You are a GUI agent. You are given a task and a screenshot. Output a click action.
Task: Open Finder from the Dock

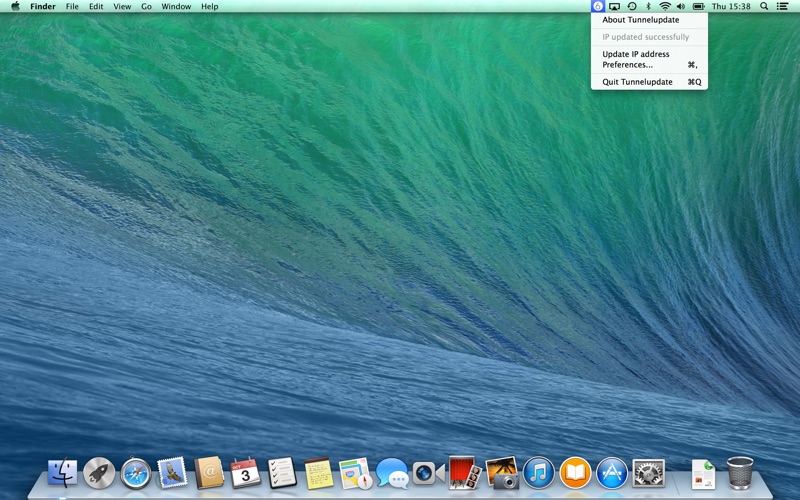pyautogui.click(x=63, y=473)
